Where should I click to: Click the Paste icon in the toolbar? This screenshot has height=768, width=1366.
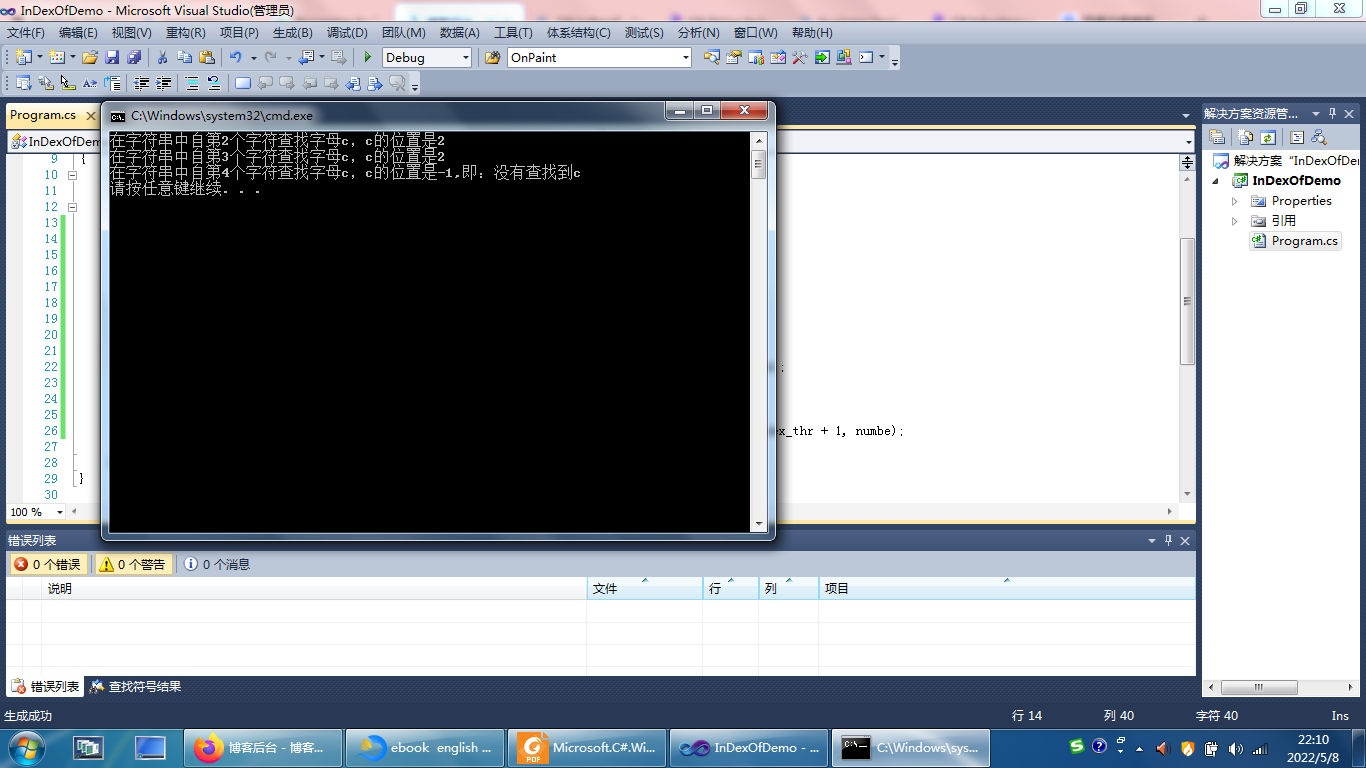point(207,57)
